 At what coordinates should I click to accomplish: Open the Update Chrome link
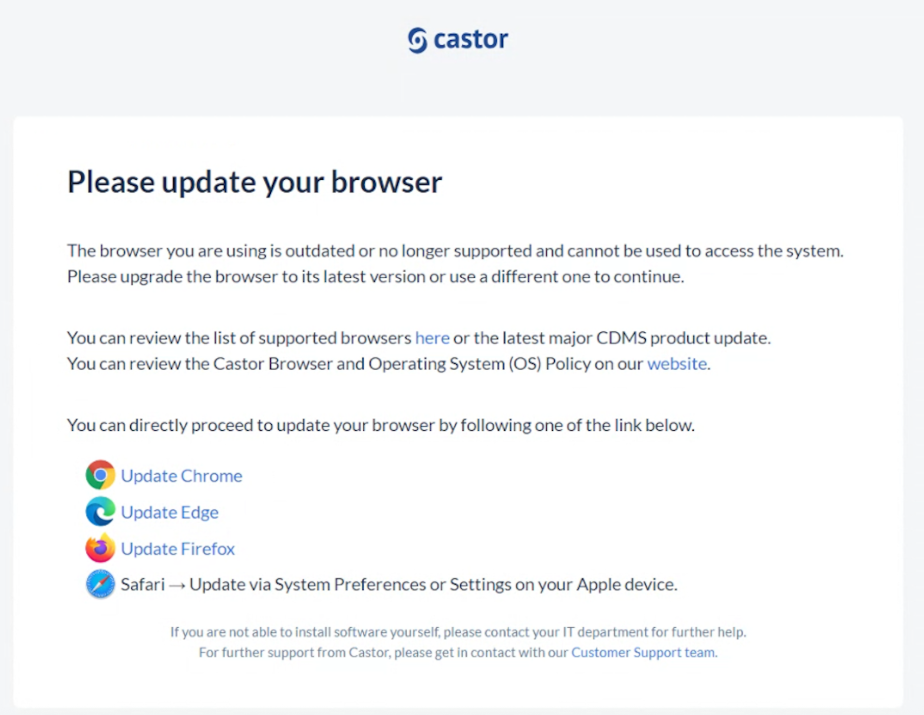click(182, 476)
